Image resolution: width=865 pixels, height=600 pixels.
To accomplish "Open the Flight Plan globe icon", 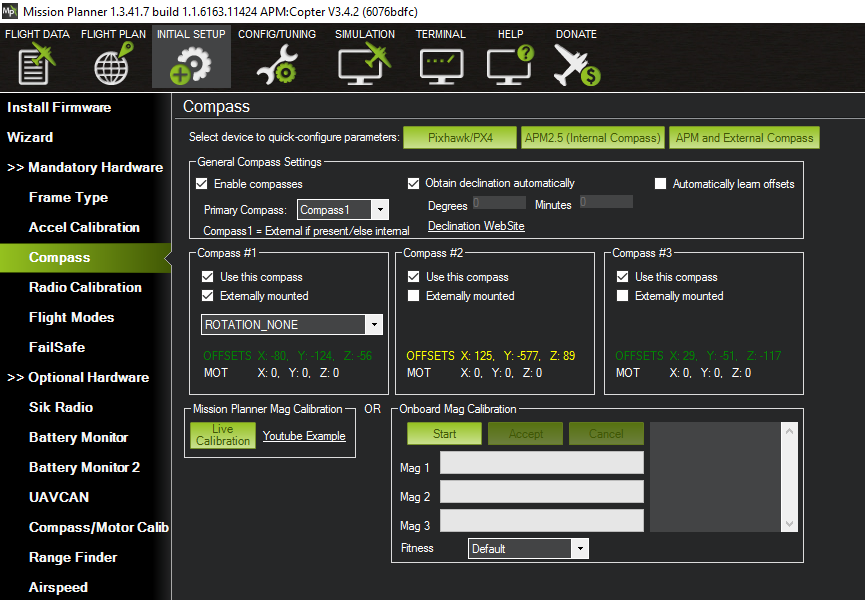I will pyautogui.click(x=113, y=64).
